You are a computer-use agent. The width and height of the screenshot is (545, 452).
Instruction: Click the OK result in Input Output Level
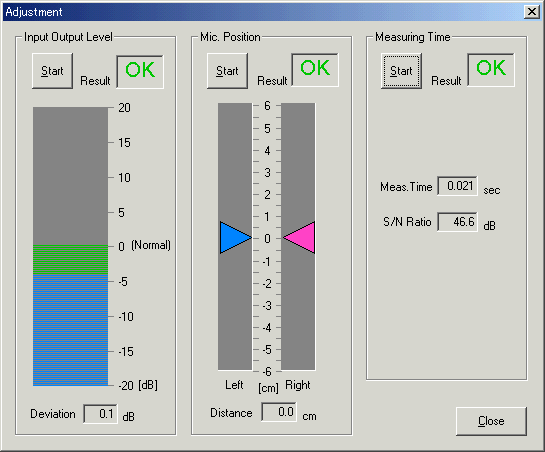[140, 71]
